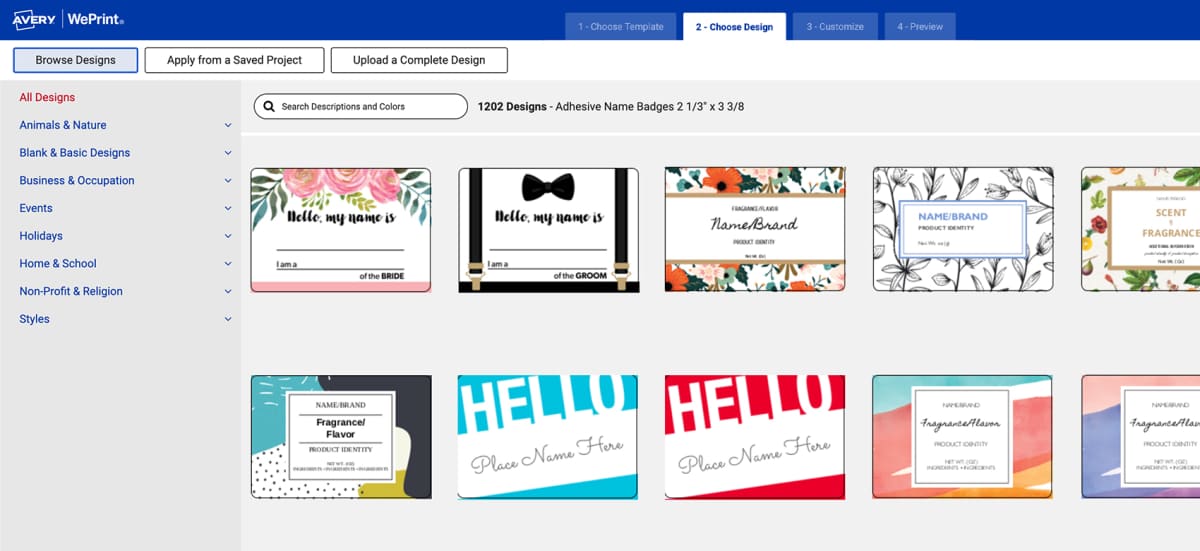Go to the 3 - Customize tab

[828, 27]
